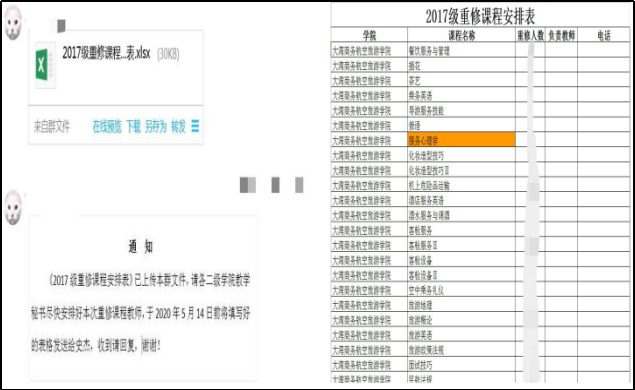
Task: Click the file name 2017级重修课程...表.xlsx
Action: point(106,53)
